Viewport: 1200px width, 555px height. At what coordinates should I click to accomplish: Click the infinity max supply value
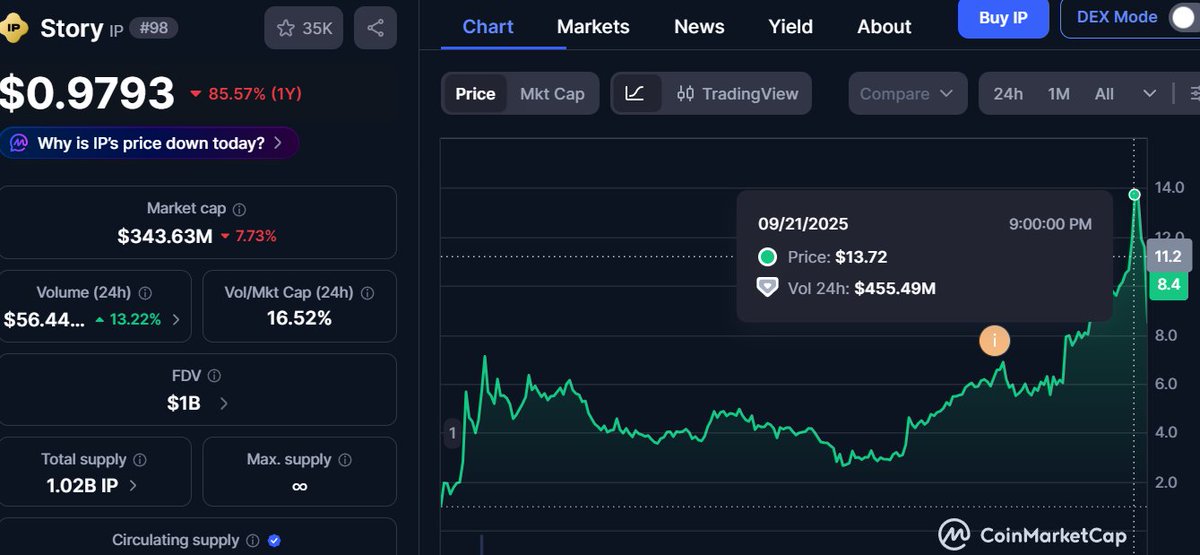click(x=299, y=487)
